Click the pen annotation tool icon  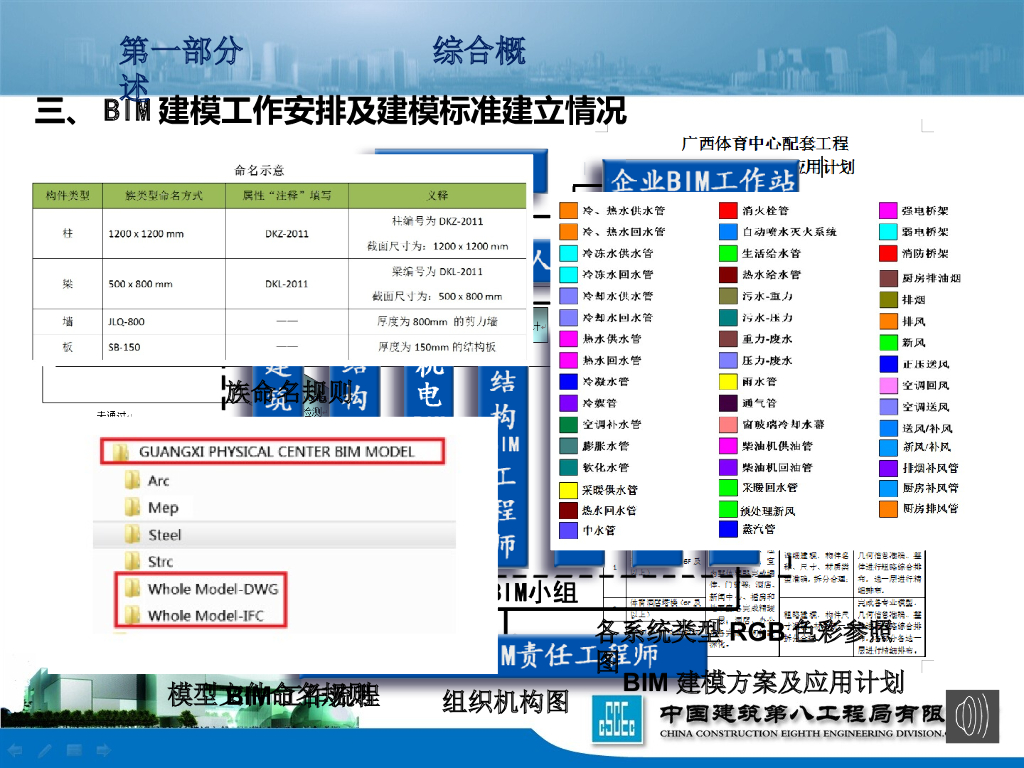pyautogui.click(x=46, y=749)
